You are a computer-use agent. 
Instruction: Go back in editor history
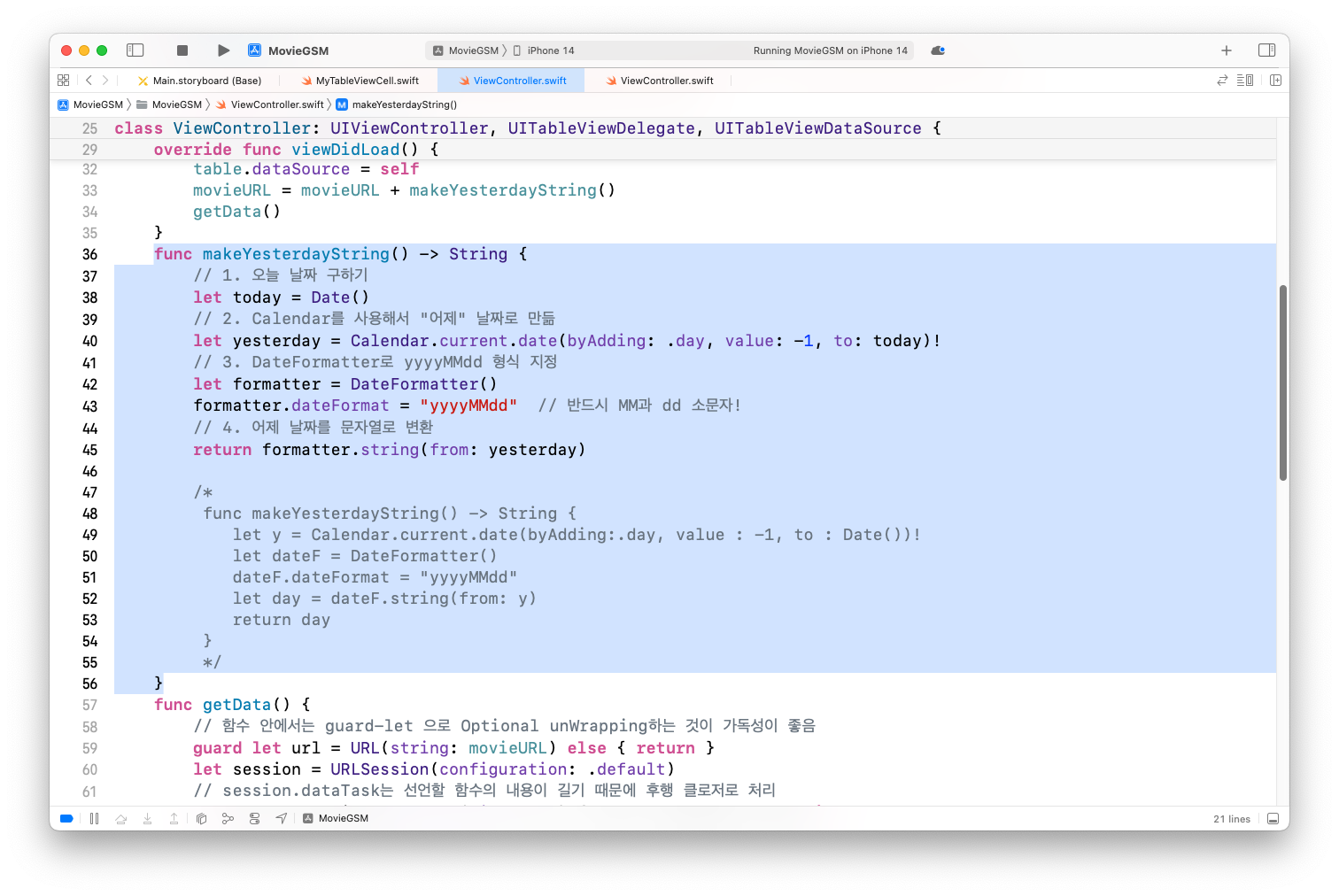89,81
